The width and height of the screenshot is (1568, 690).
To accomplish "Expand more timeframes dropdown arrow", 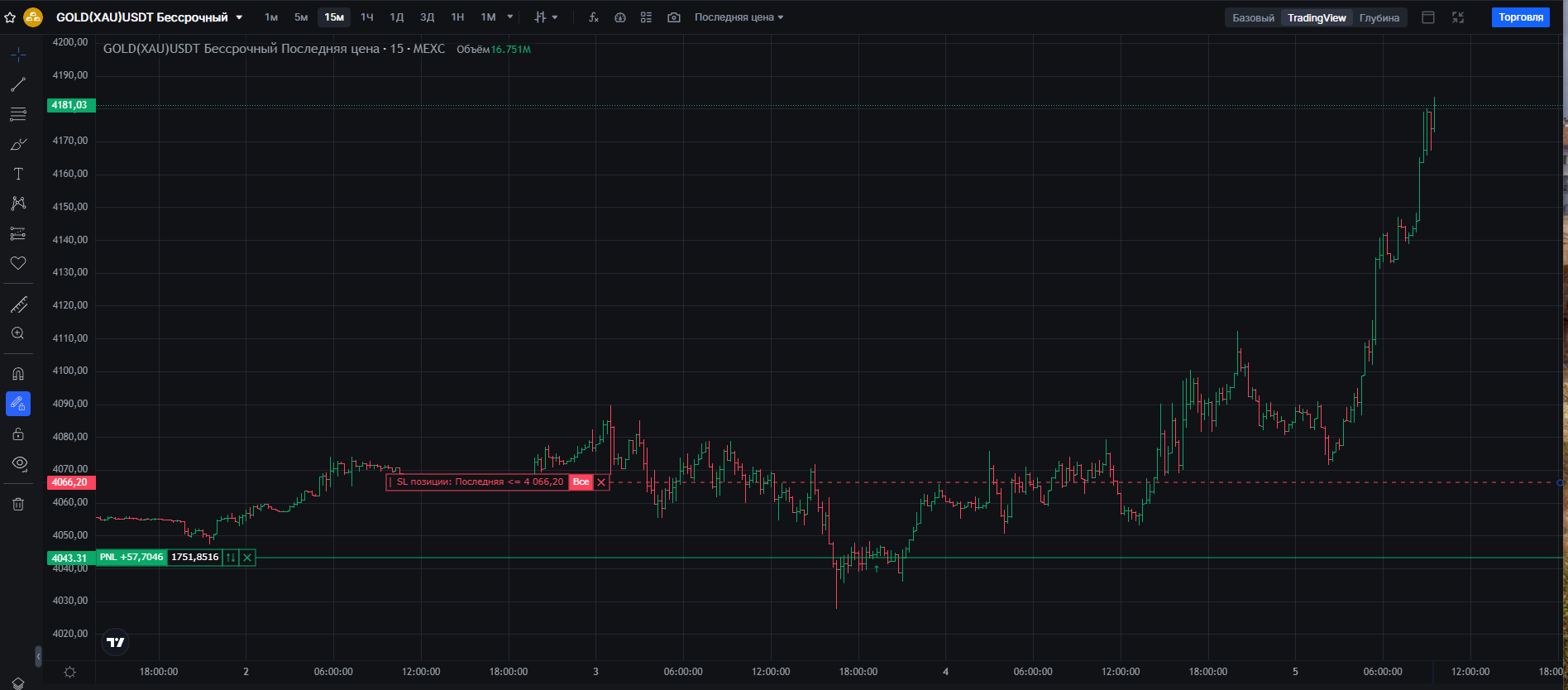I will pyautogui.click(x=510, y=17).
